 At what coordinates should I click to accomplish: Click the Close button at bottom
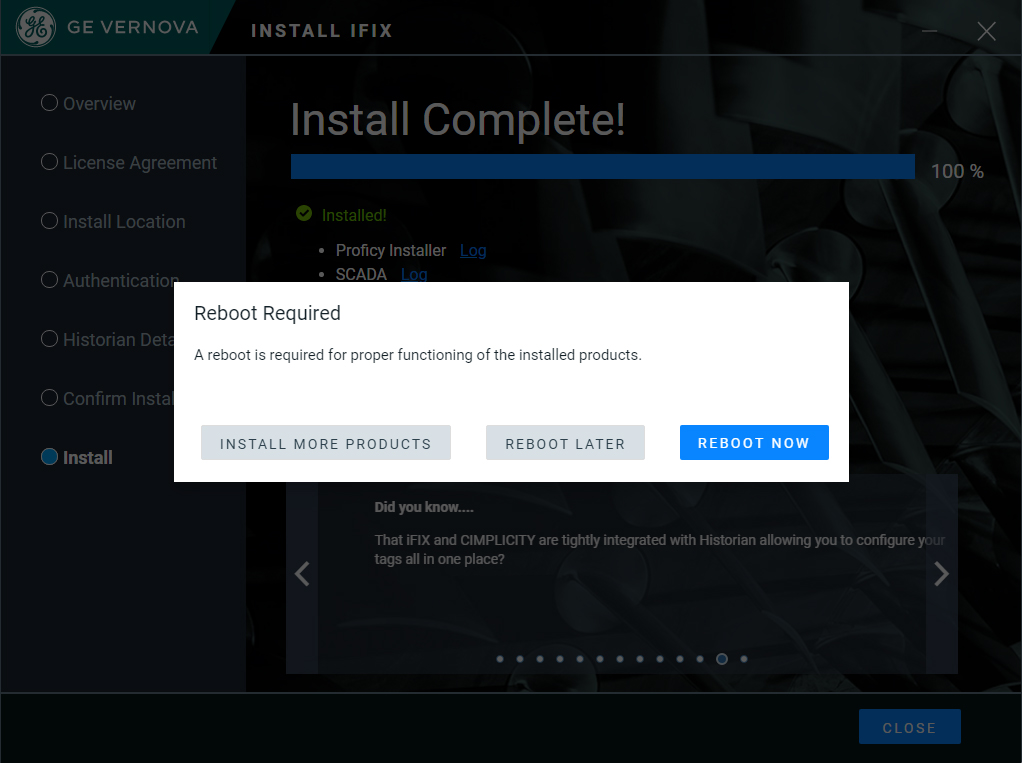point(910,727)
